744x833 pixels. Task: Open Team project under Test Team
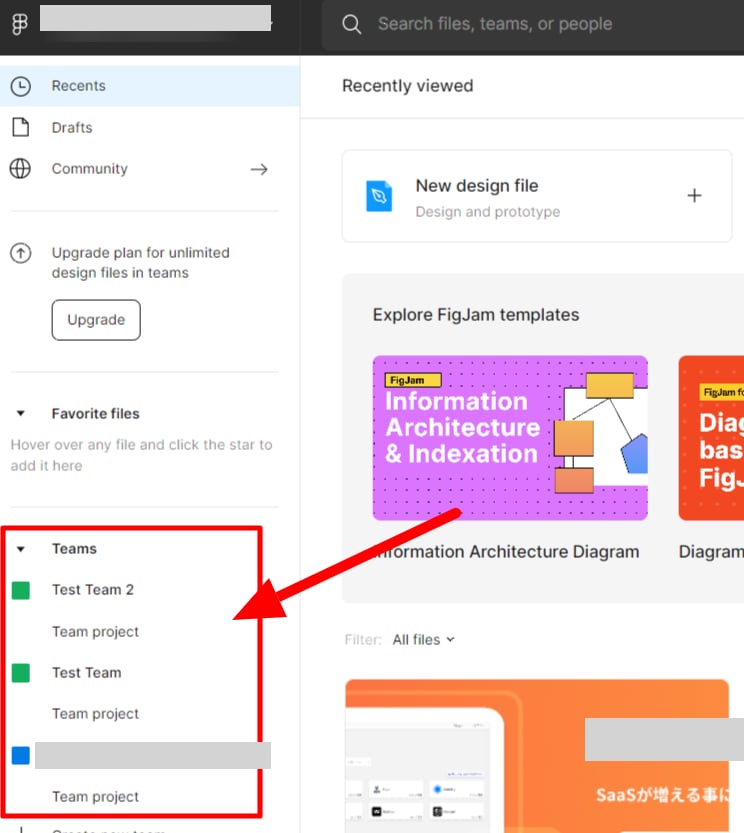point(95,714)
